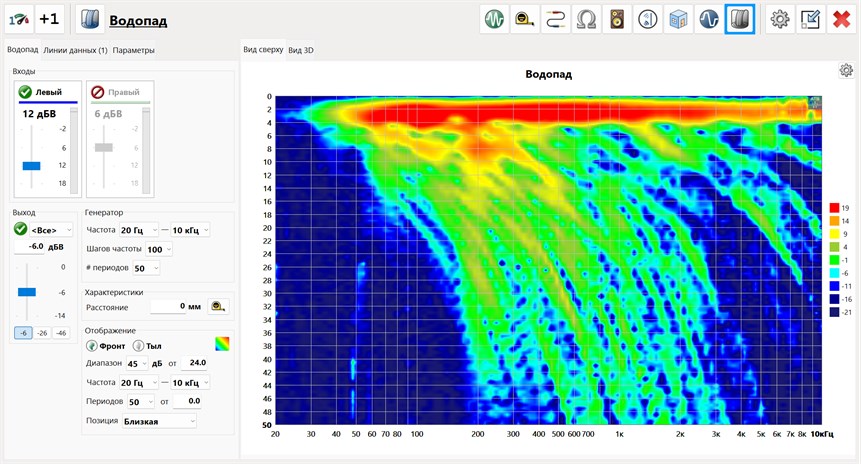
Task: Switch to the Линии данных (1) tab
Action: [x=75, y=50]
